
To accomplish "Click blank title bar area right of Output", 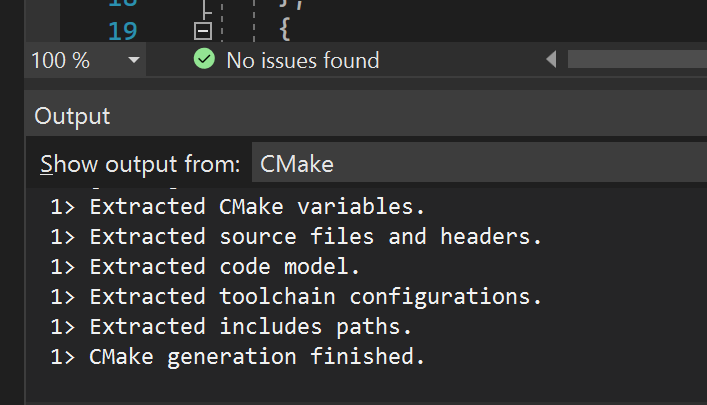I will click(400, 116).
